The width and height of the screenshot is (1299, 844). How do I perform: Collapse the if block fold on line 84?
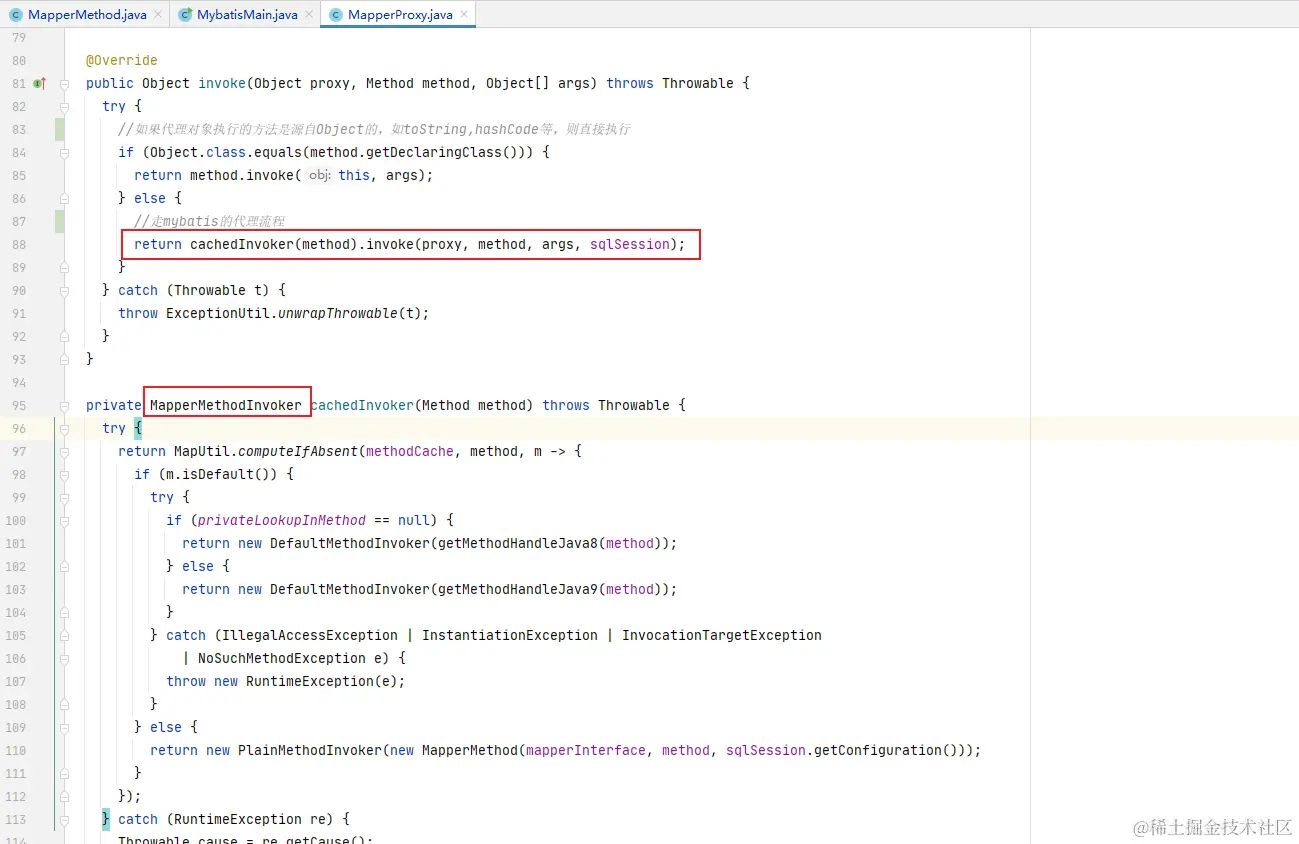(x=64, y=152)
